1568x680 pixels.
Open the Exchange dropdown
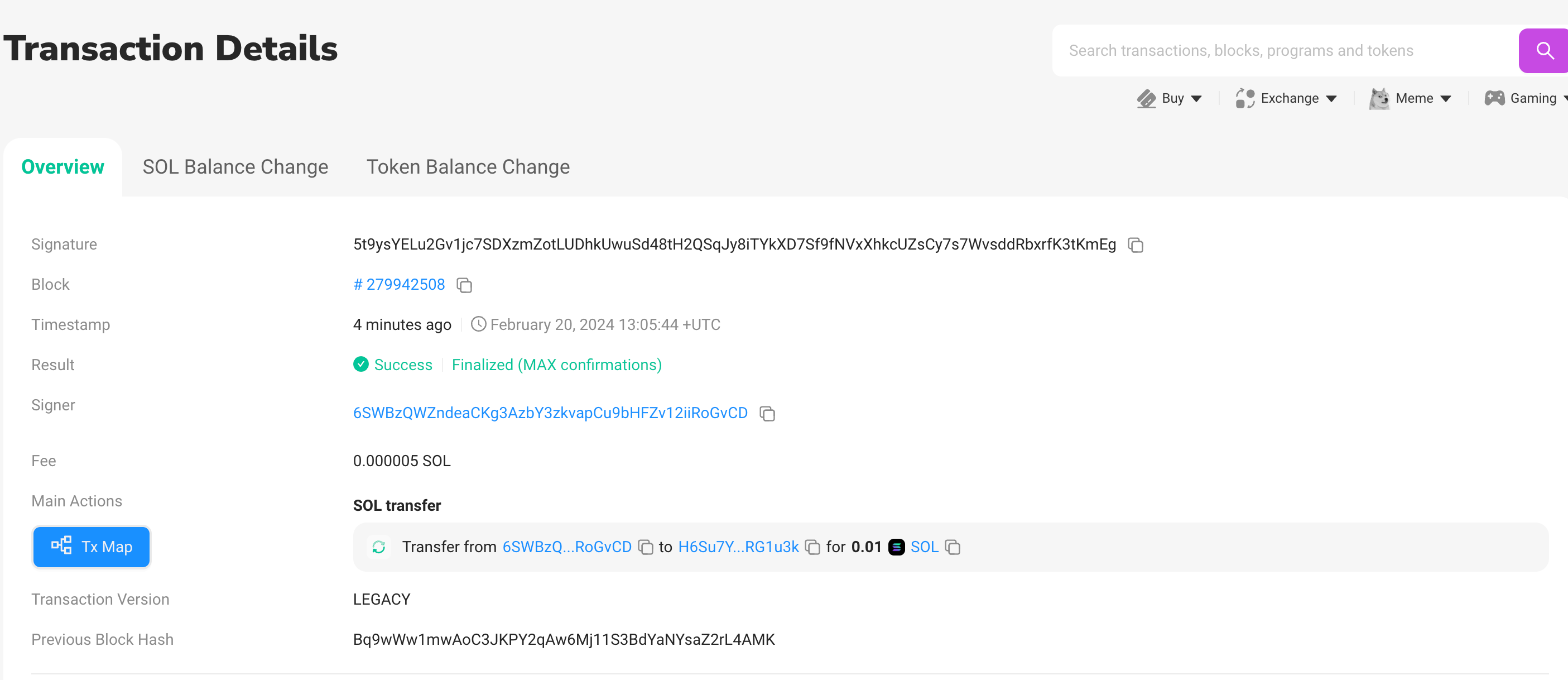(x=1287, y=99)
